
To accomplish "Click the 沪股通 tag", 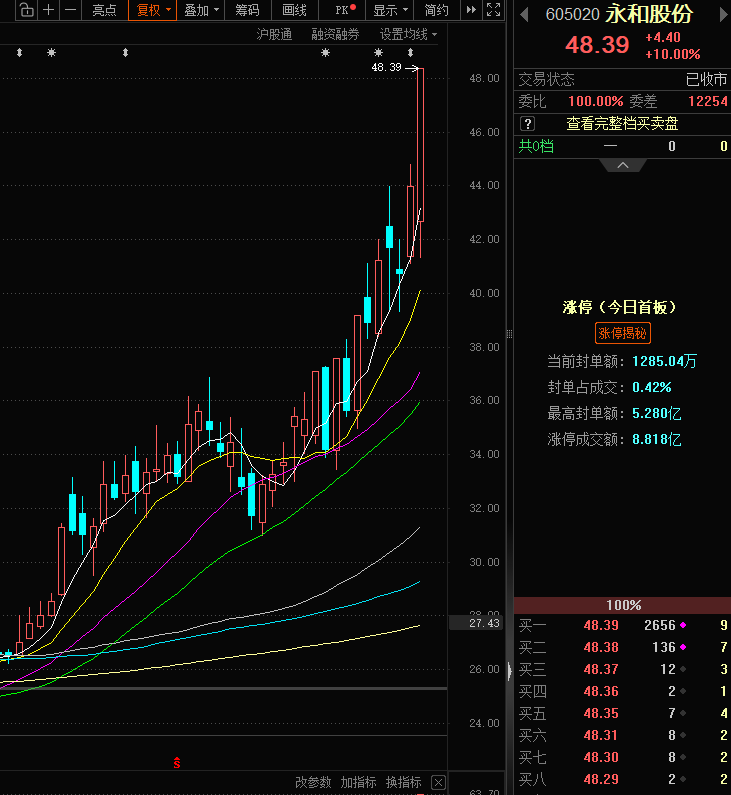I will (274, 34).
